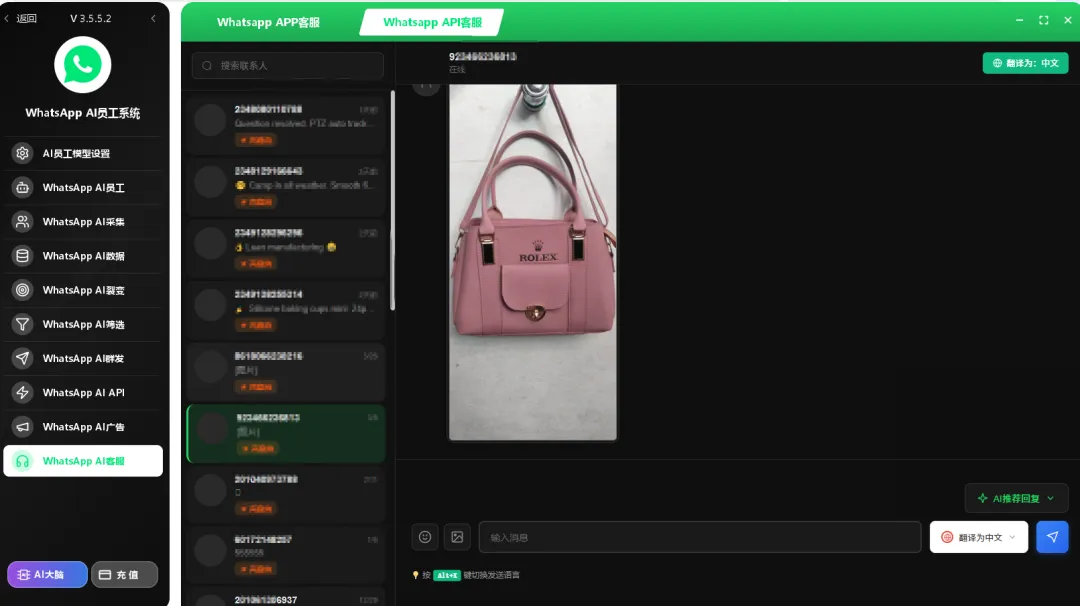Open the WhatsApp AI API lightning icon
The height and width of the screenshot is (606, 1080).
tap(23, 393)
